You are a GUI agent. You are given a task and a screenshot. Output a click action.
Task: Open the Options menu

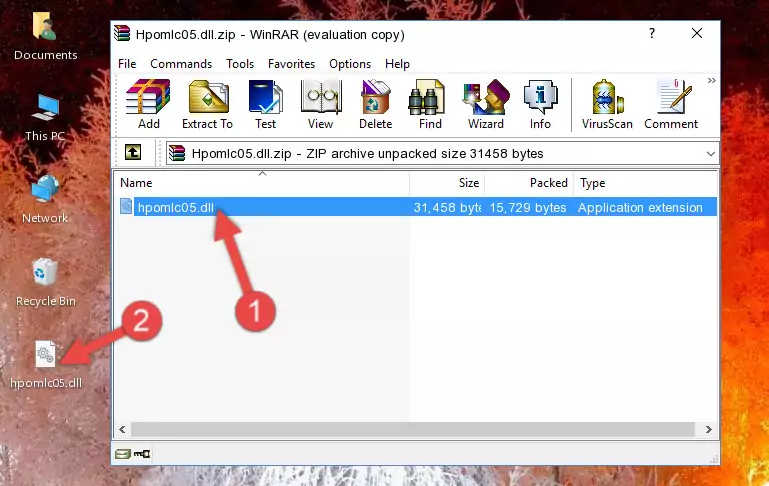tap(350, 64)
